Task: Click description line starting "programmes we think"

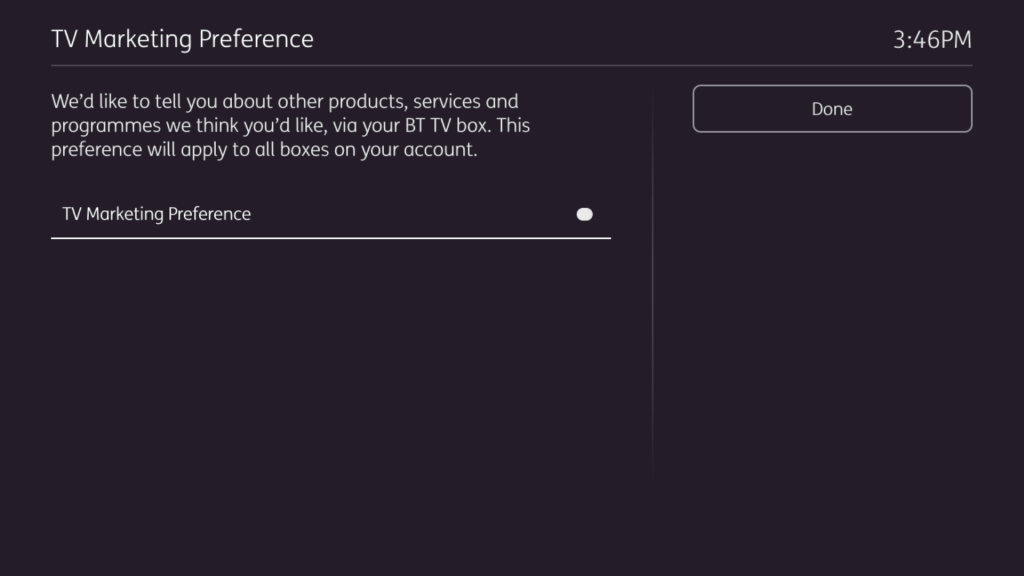Action: pyautogui.click(x=290, y=127)
